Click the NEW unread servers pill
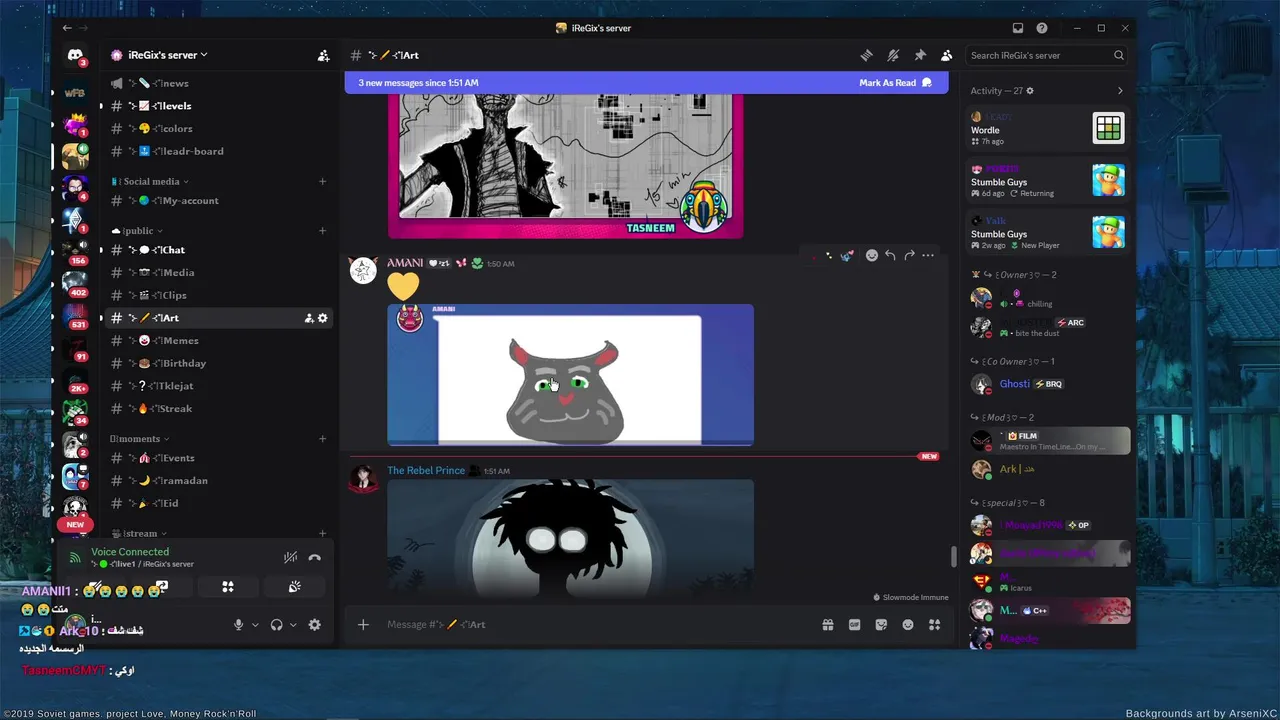1280x720 pixels. [76, 524]
